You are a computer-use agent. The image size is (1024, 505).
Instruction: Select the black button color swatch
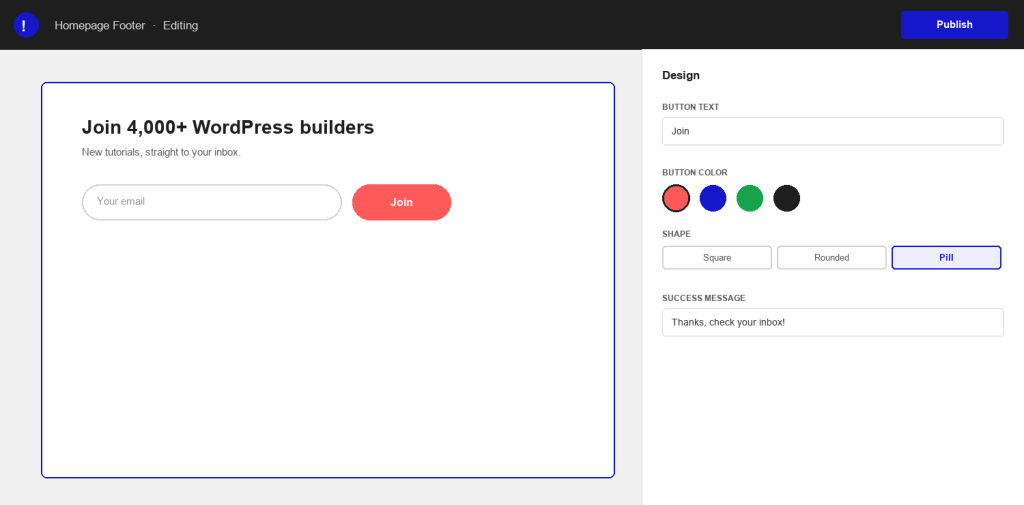[x=786, y=198]
